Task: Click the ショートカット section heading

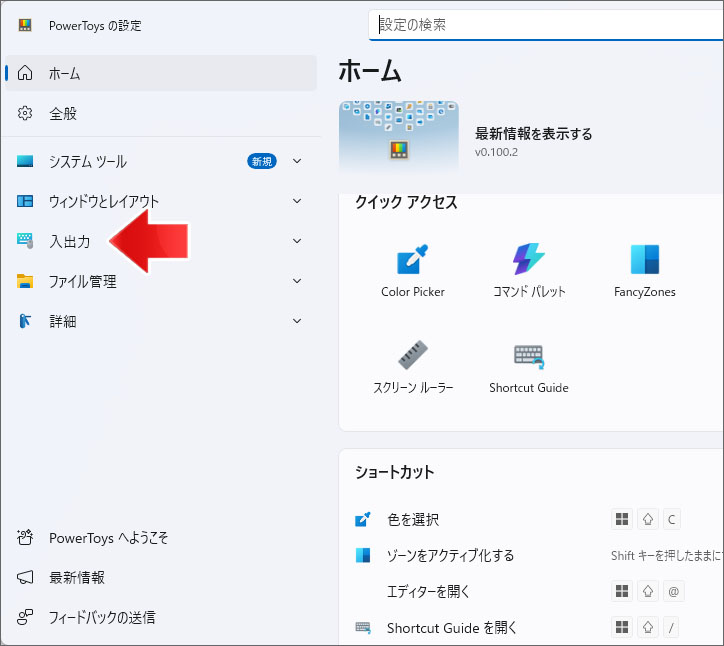Action: [395, 472]
